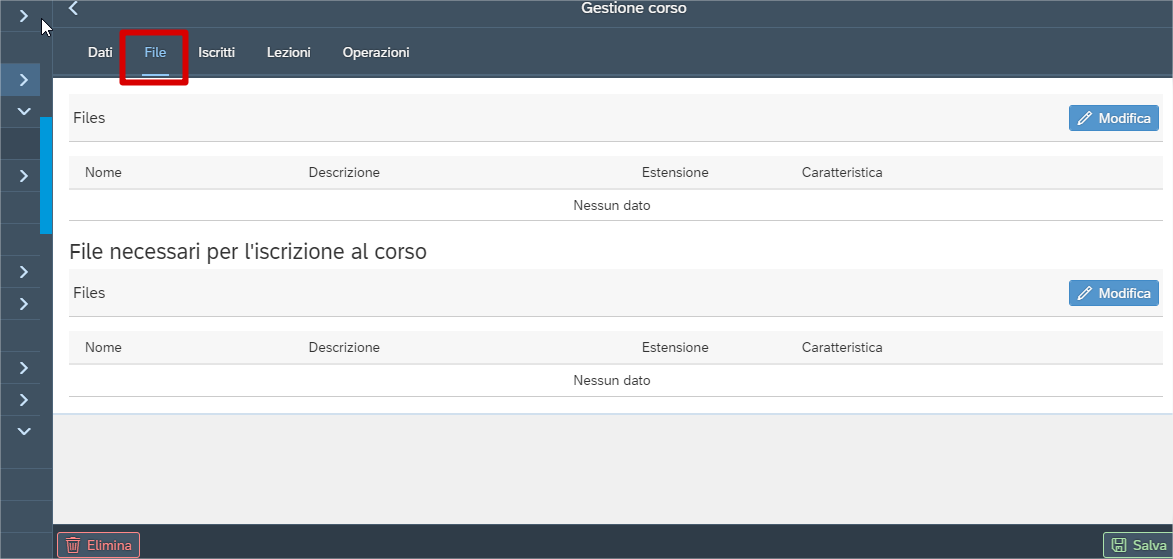
Task: Collapse the bottom-most downward sidebar chevron
Action: (24, 431)
